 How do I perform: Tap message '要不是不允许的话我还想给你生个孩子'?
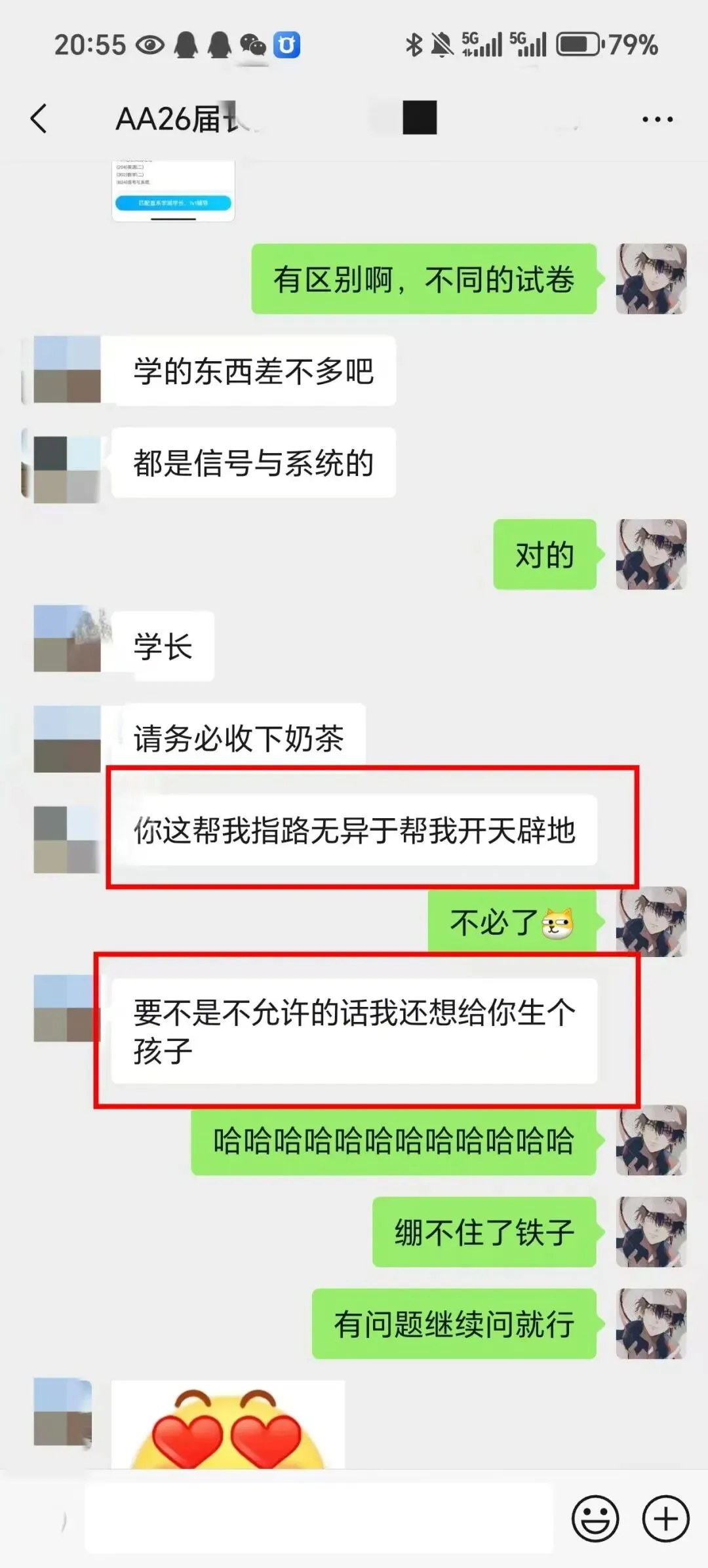[x=354, y=1031]
